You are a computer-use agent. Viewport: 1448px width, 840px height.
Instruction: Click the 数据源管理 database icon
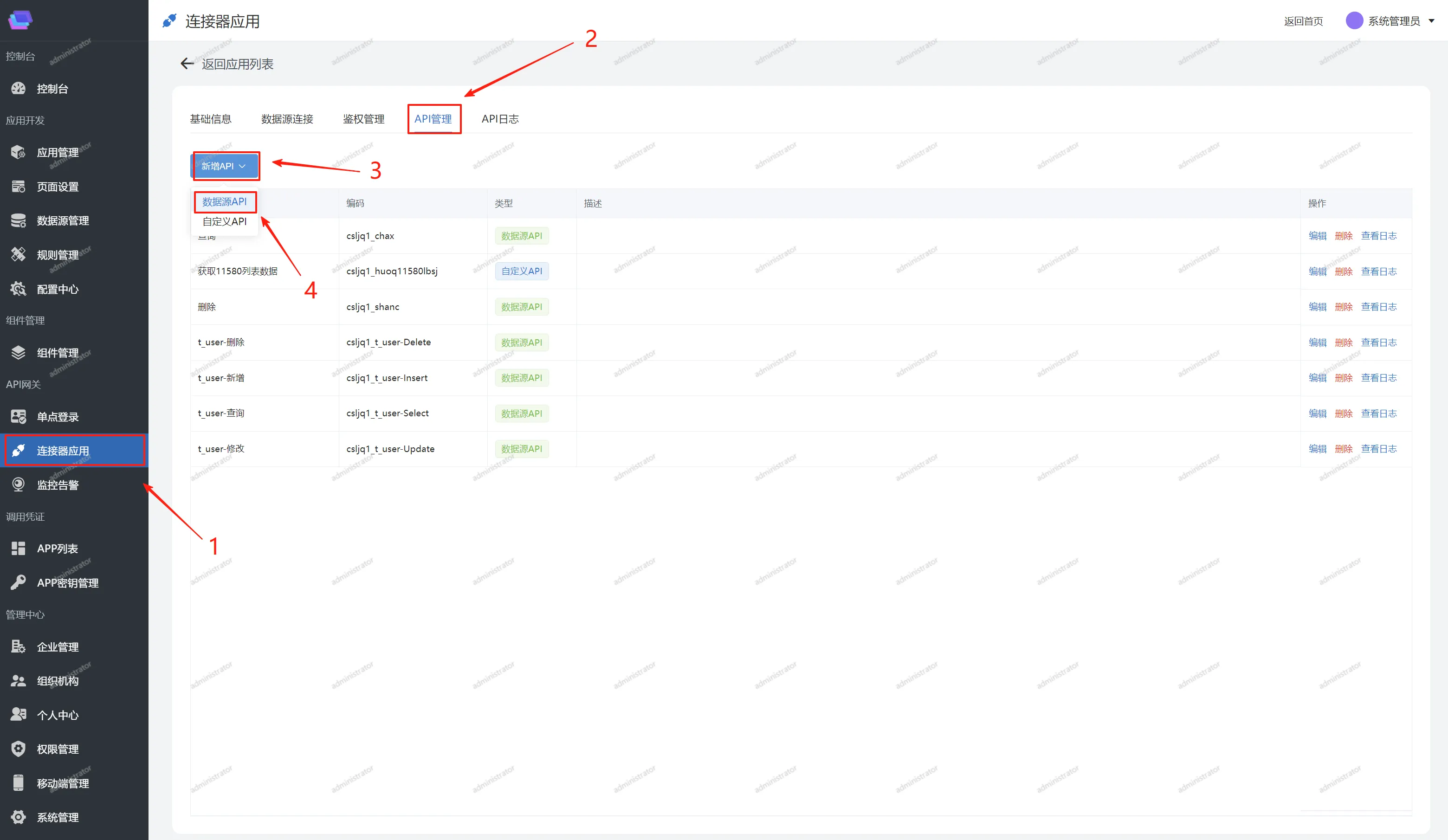pos(19,220)
